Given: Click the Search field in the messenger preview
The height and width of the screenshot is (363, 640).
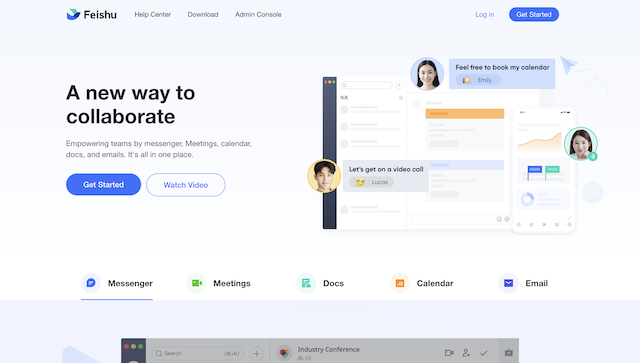Looking at the screenshot, I should click(x=198, y=353).
